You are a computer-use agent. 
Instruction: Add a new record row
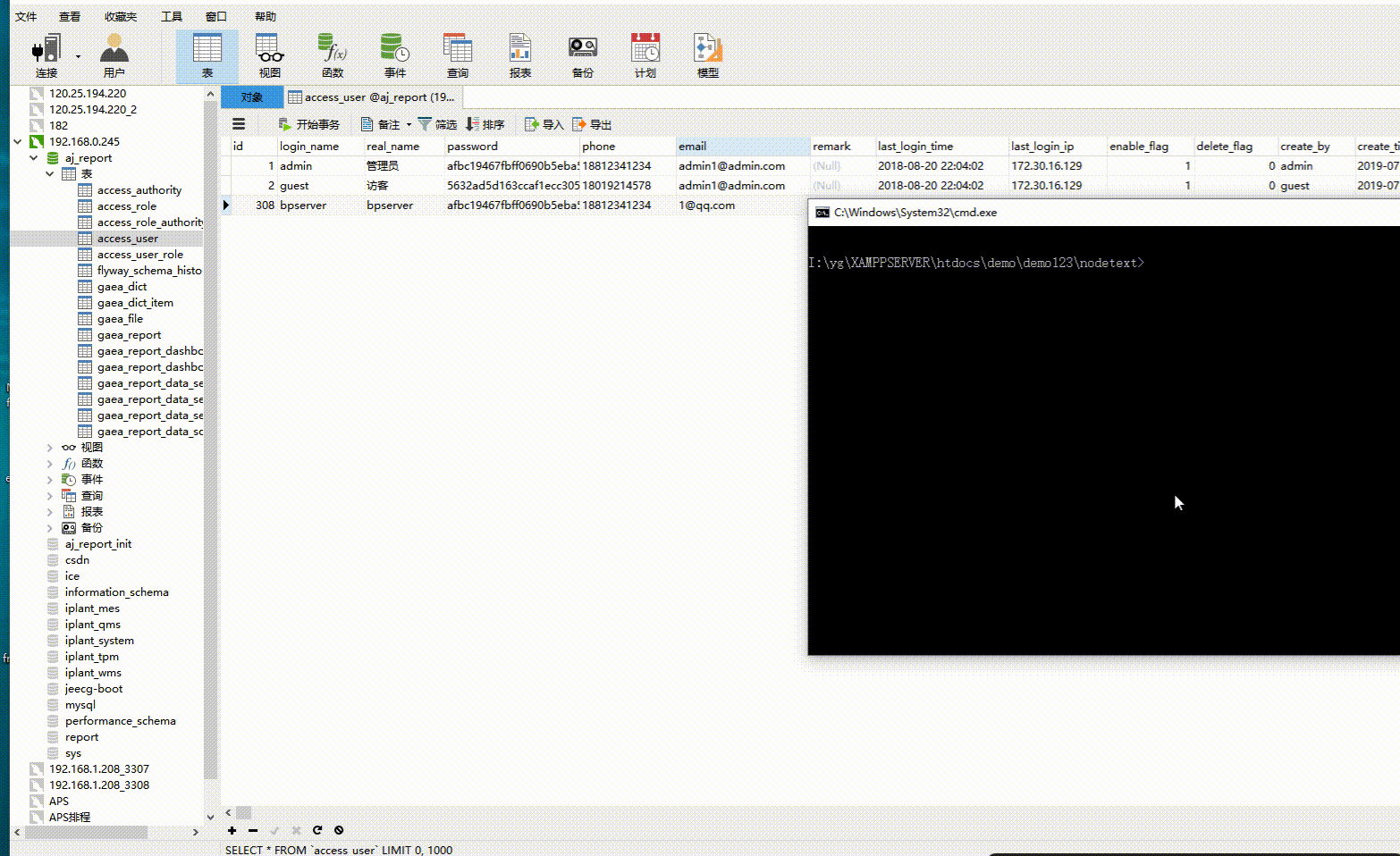pos(232,831)
